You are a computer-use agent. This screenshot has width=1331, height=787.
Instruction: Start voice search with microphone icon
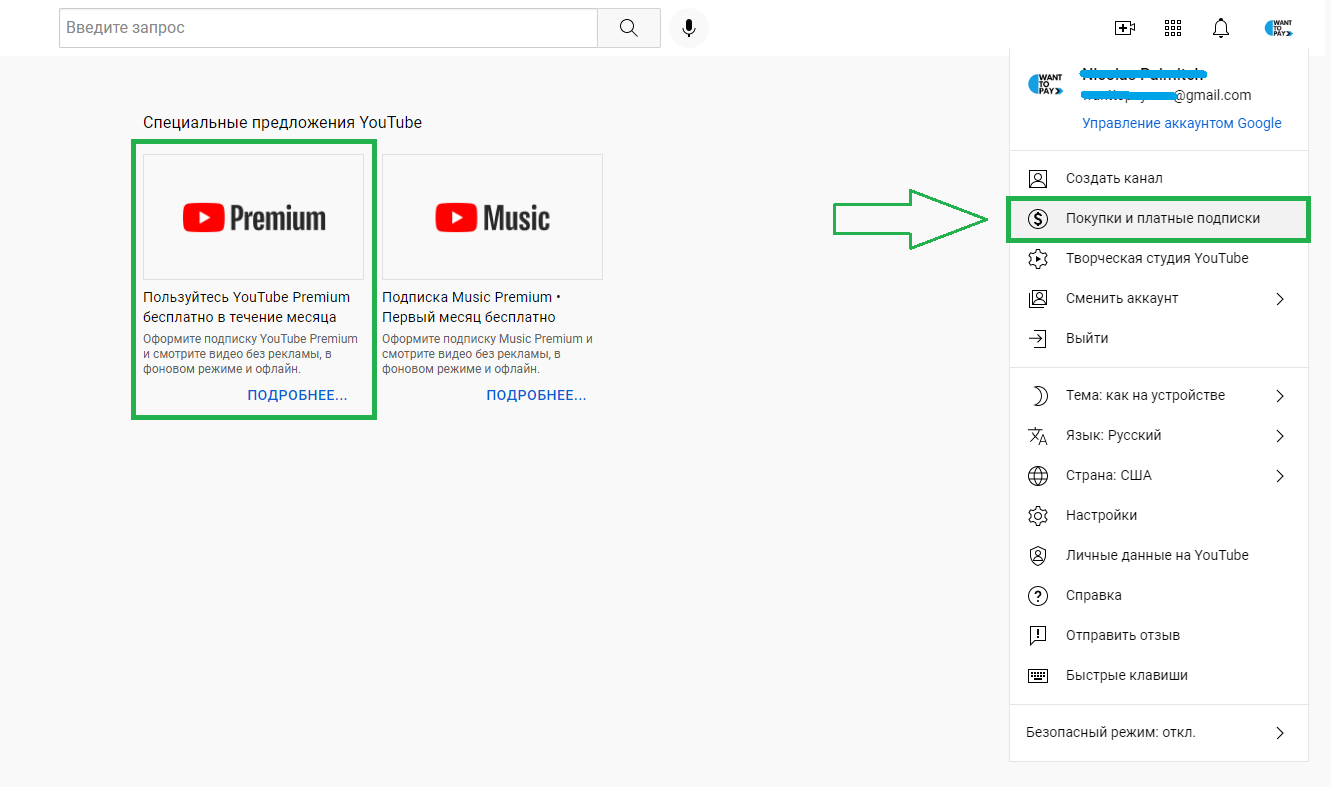(x=689, y=28)
